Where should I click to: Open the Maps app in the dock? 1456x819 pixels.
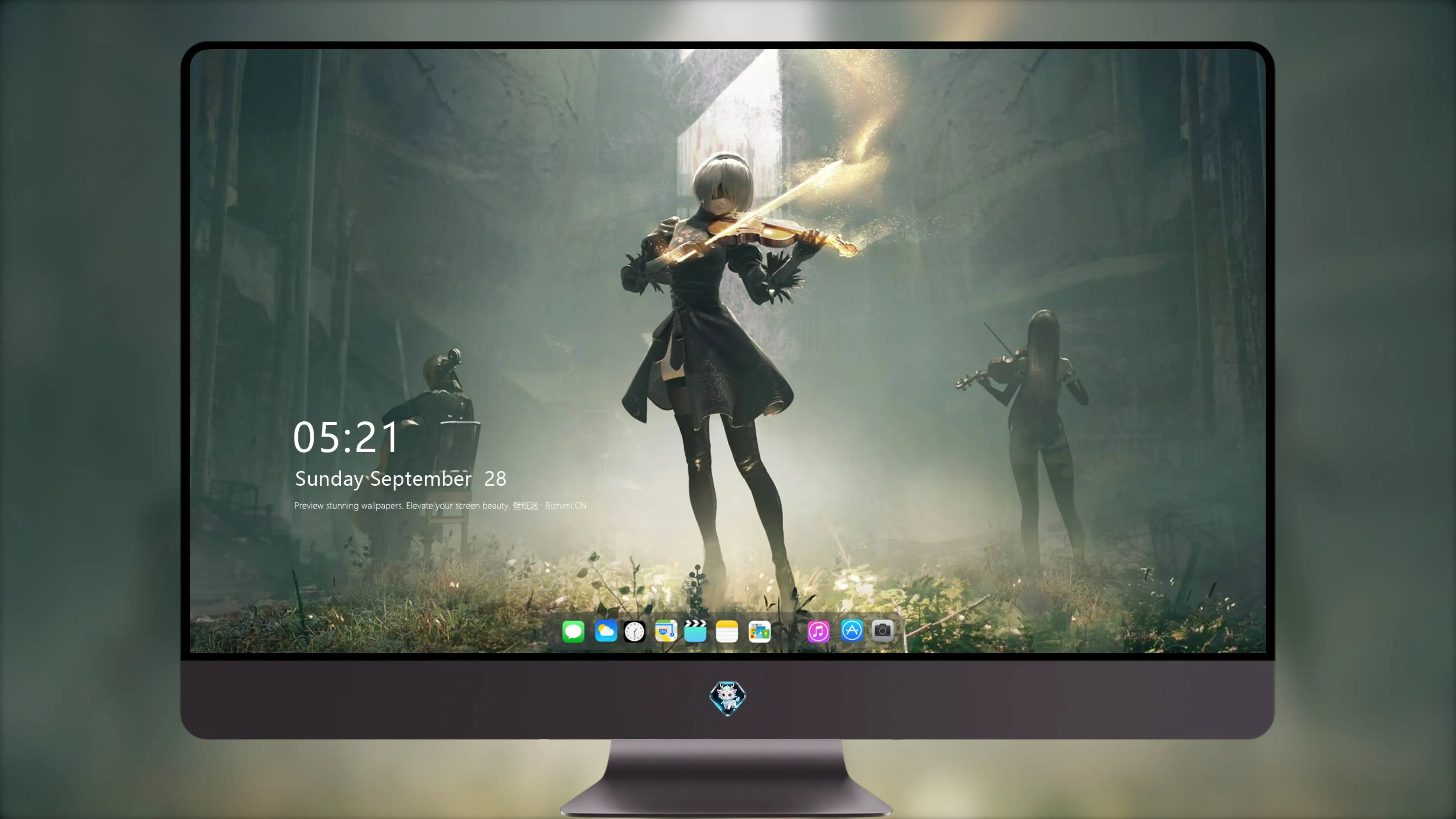pyautogui.click(x=666, y=631)
